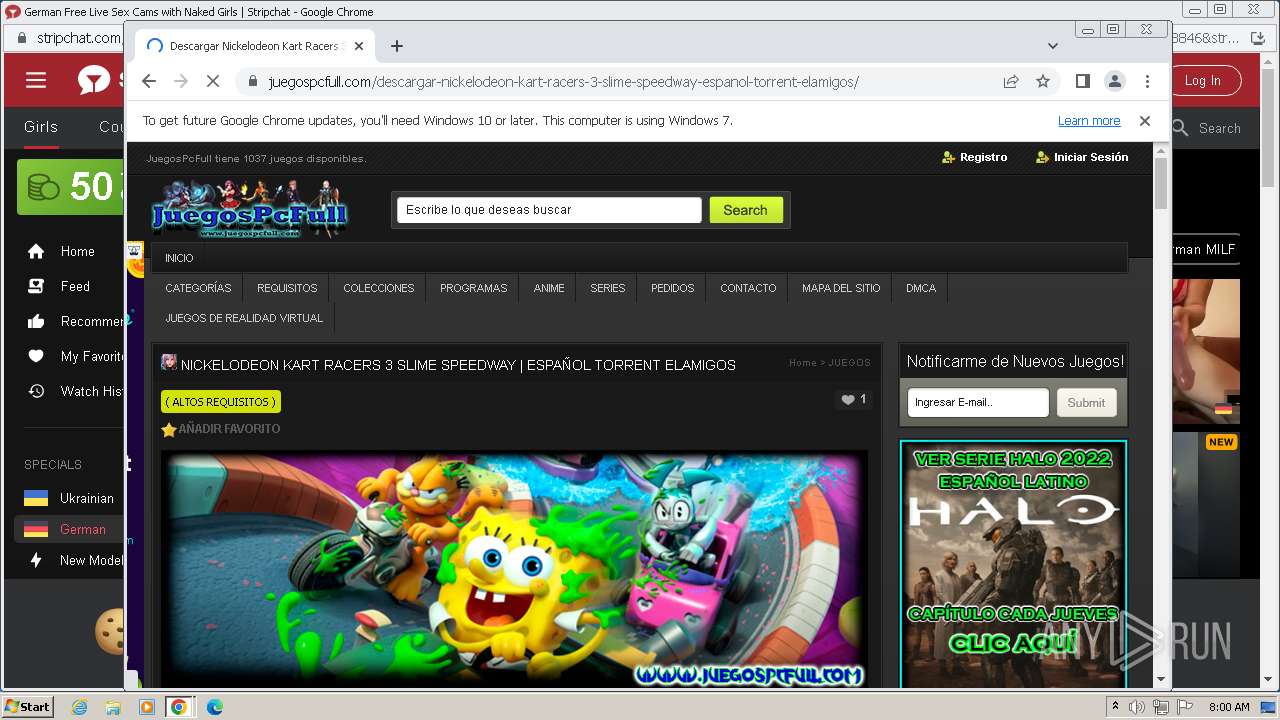Click Home breadcrumb link

tap(803, 363)
